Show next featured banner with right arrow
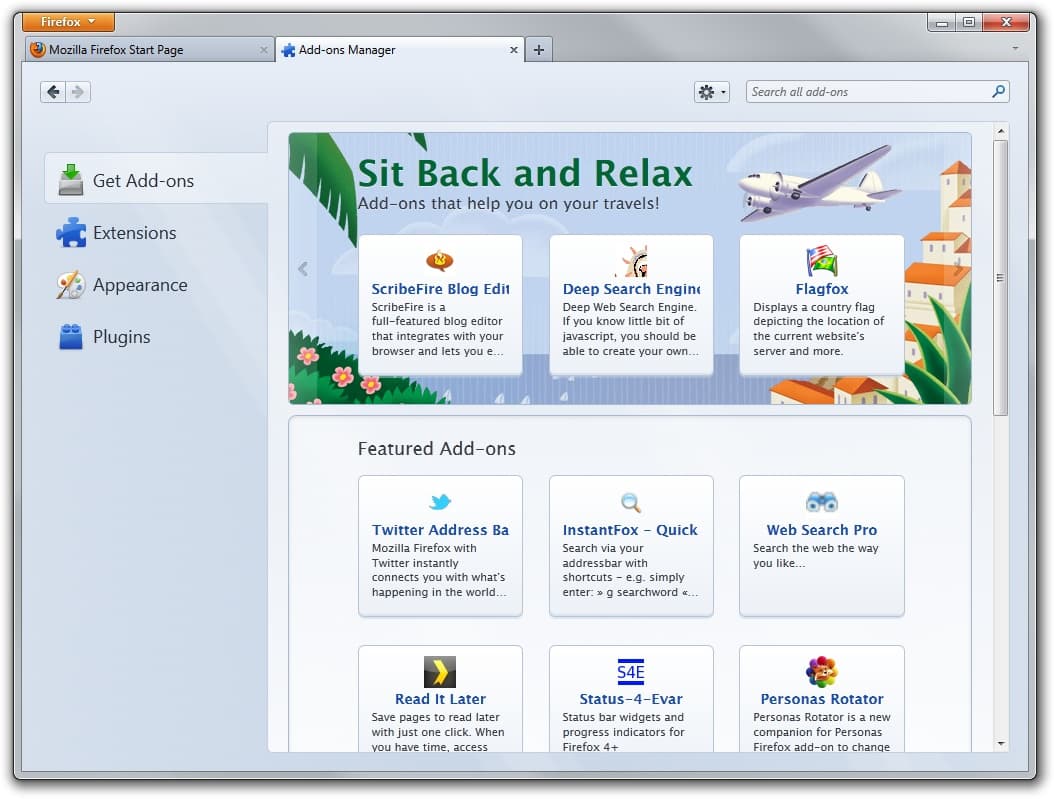 coord(957,268)
